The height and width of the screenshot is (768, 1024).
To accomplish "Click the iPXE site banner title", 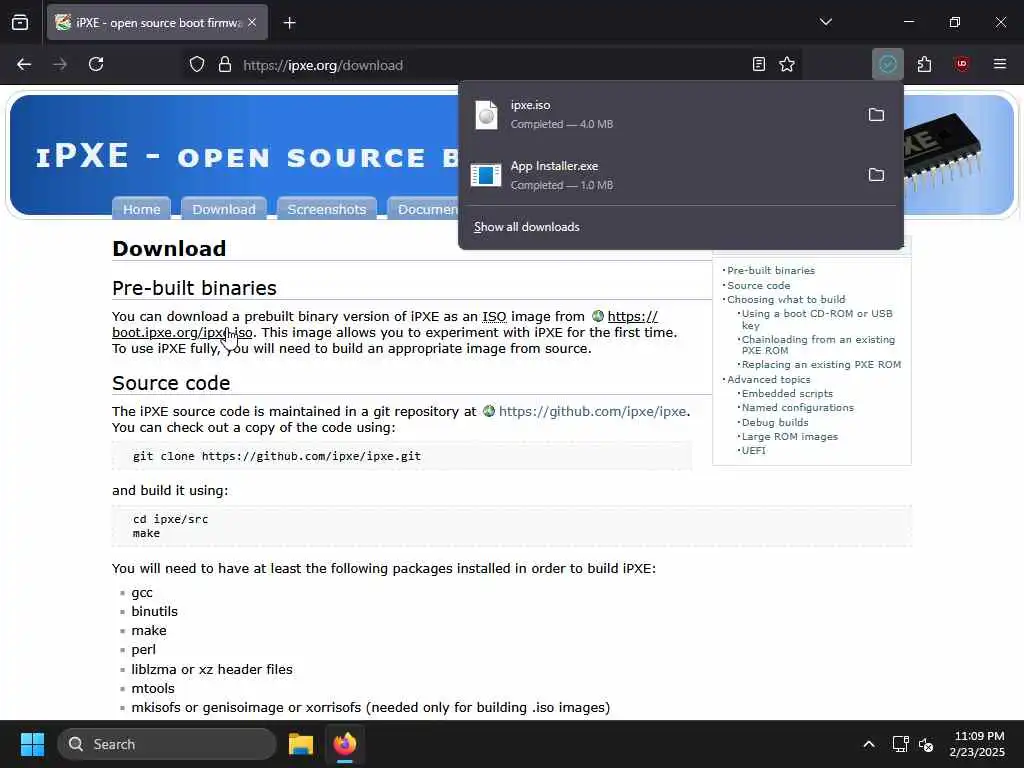I will pos(247,157).
